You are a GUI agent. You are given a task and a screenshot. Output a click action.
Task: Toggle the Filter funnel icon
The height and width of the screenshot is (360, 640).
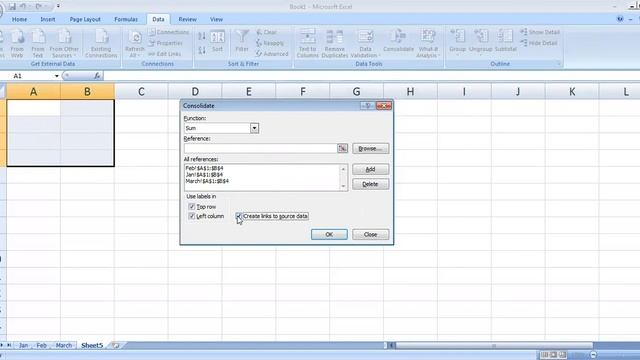point(242,37)
